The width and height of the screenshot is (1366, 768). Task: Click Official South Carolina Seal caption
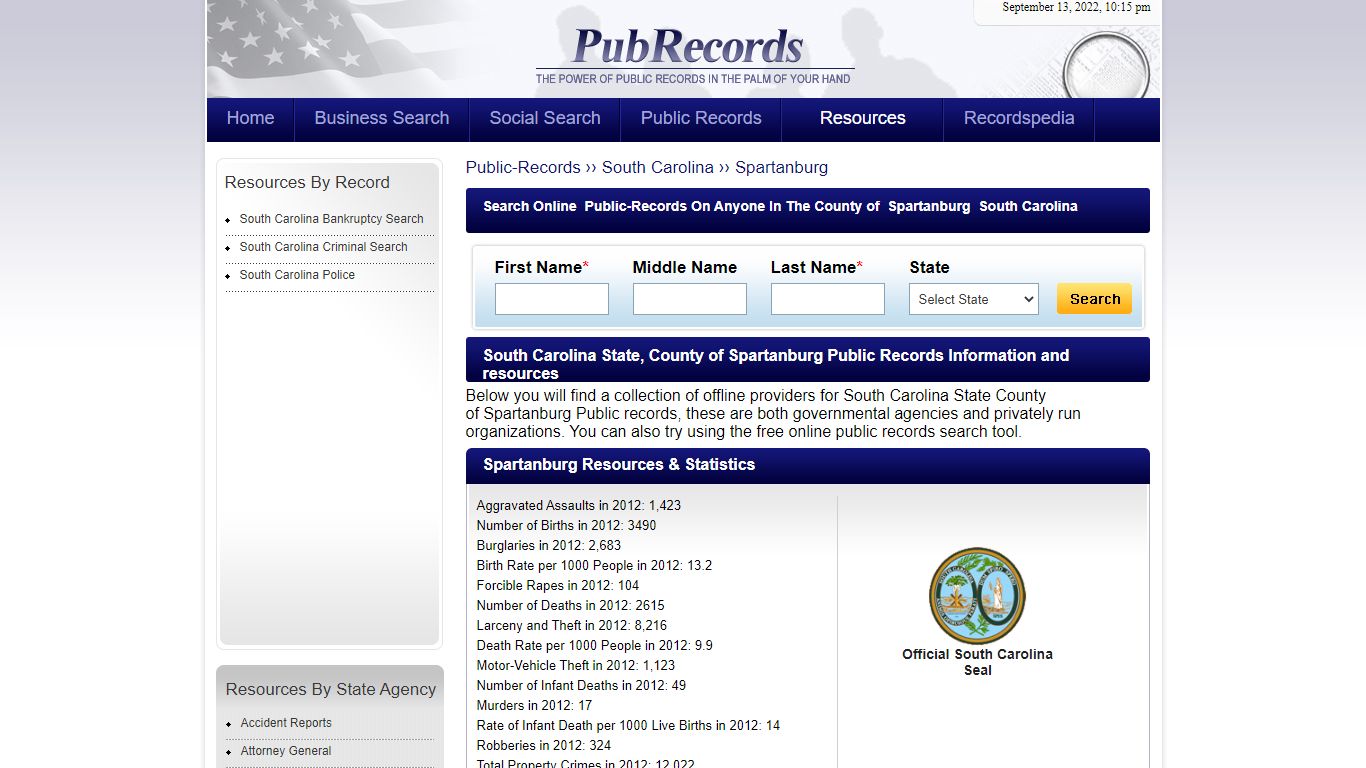point(977,662)
